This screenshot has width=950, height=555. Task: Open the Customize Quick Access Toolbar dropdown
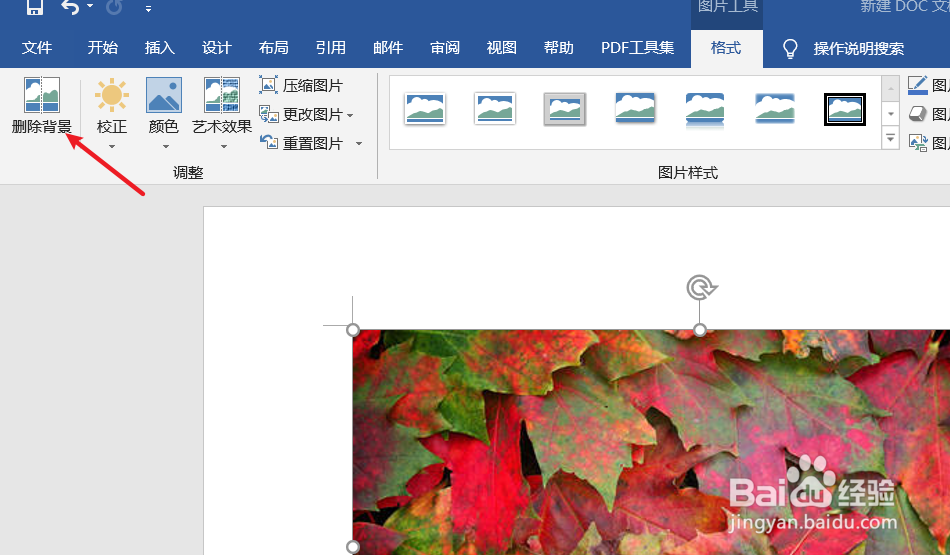(148, 8)
